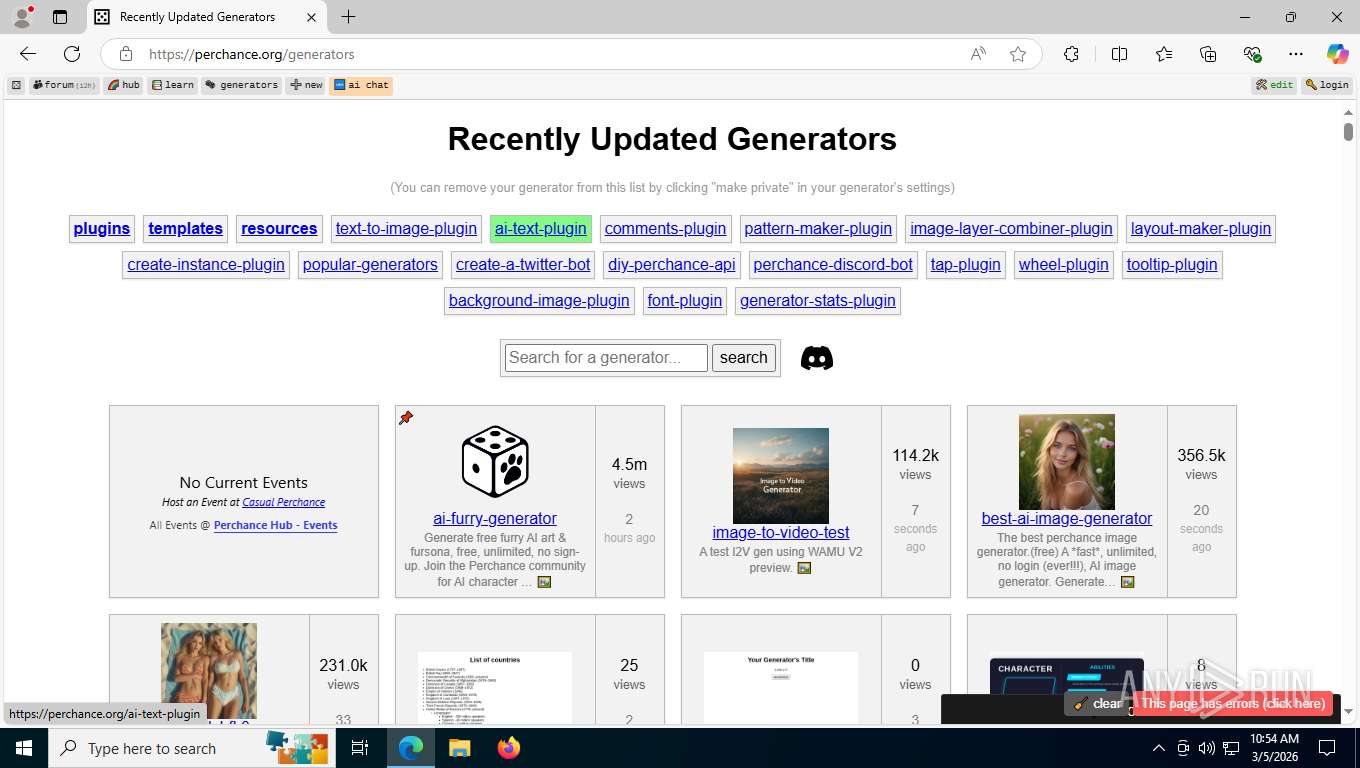
Task: Open layout-maker-plugin link
Action: 1201,229
